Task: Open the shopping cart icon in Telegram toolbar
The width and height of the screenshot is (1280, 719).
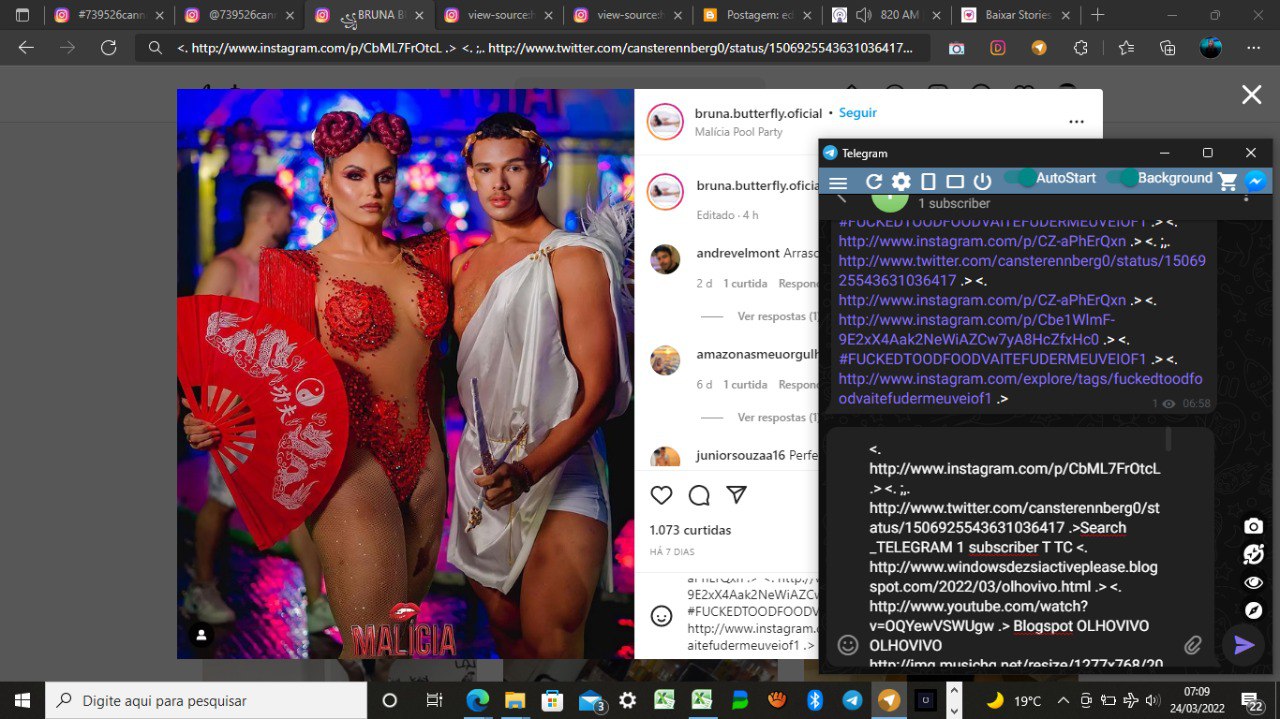Action: point(1228,181)
